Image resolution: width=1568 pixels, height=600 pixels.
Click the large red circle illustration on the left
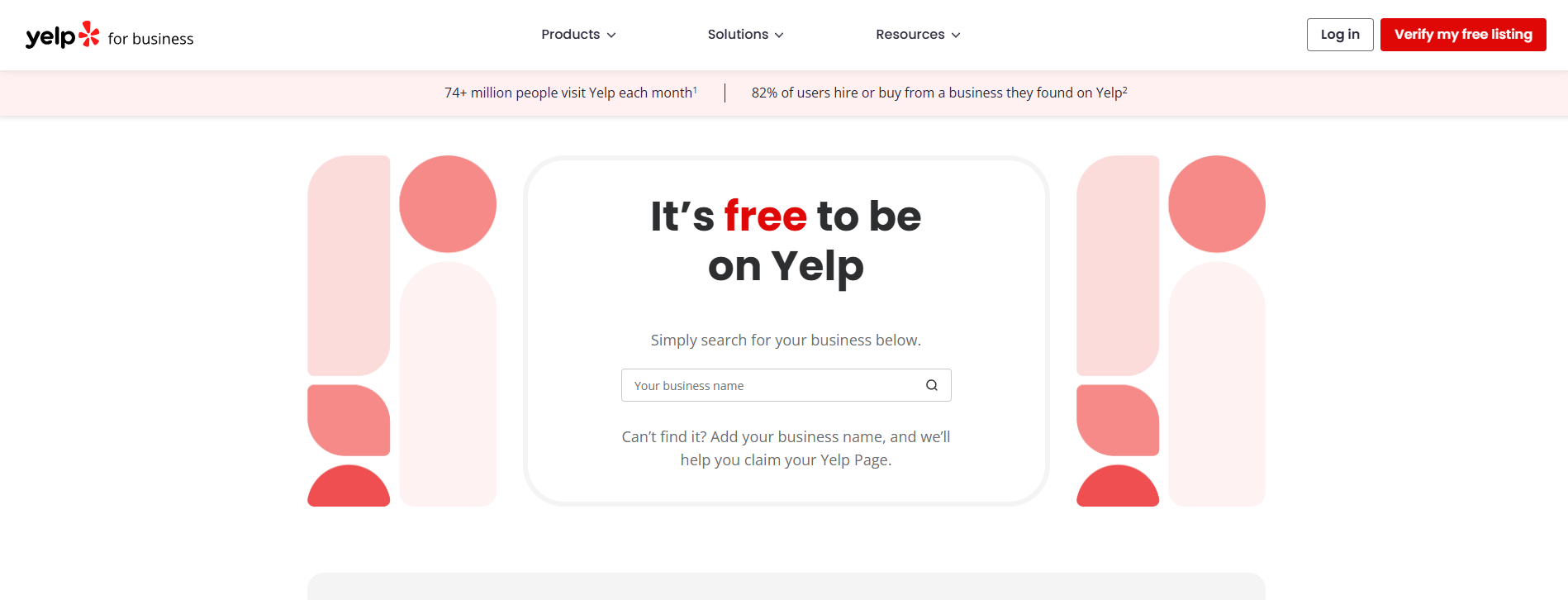448,203
